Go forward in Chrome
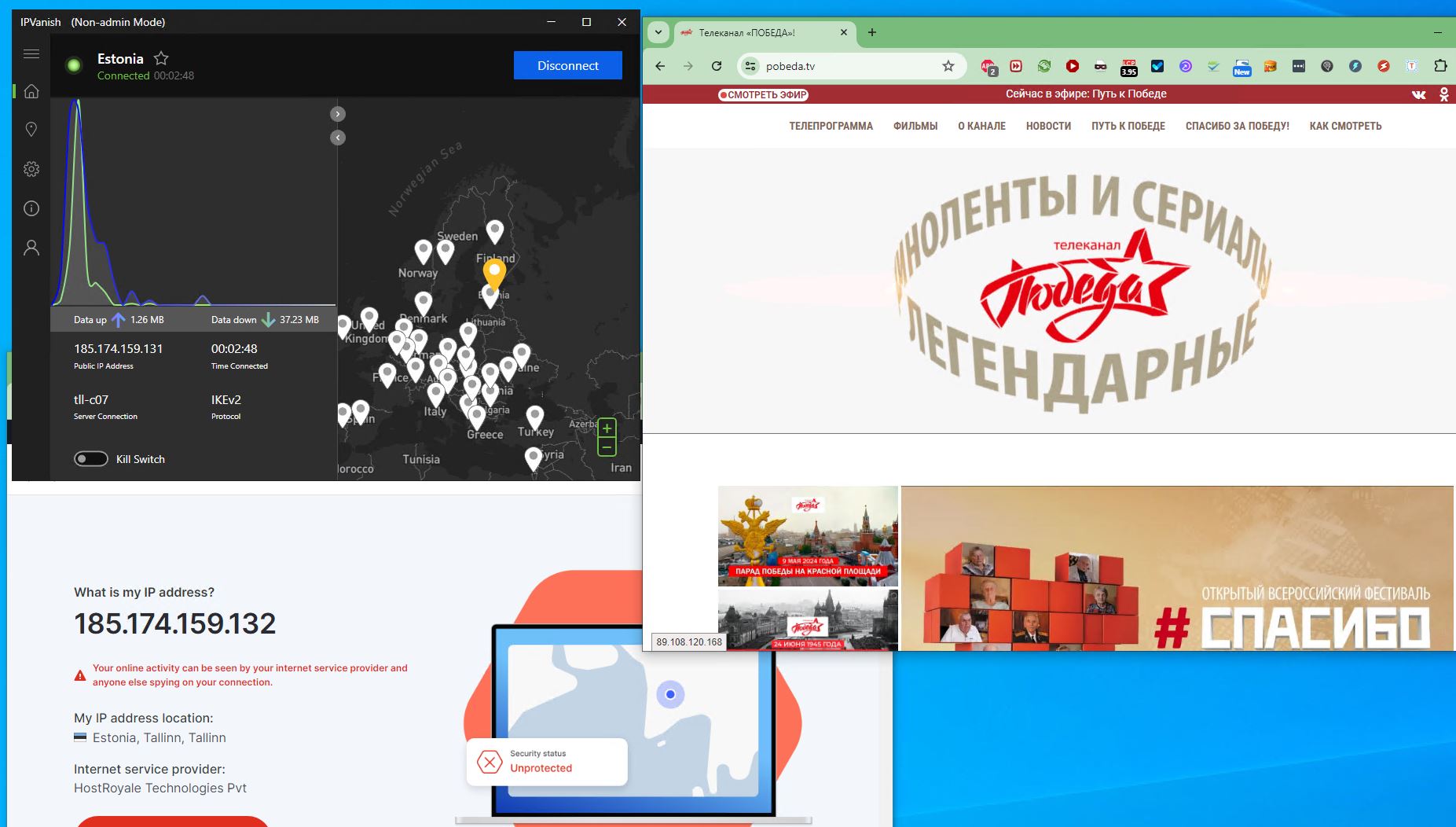 pos(688,66)
